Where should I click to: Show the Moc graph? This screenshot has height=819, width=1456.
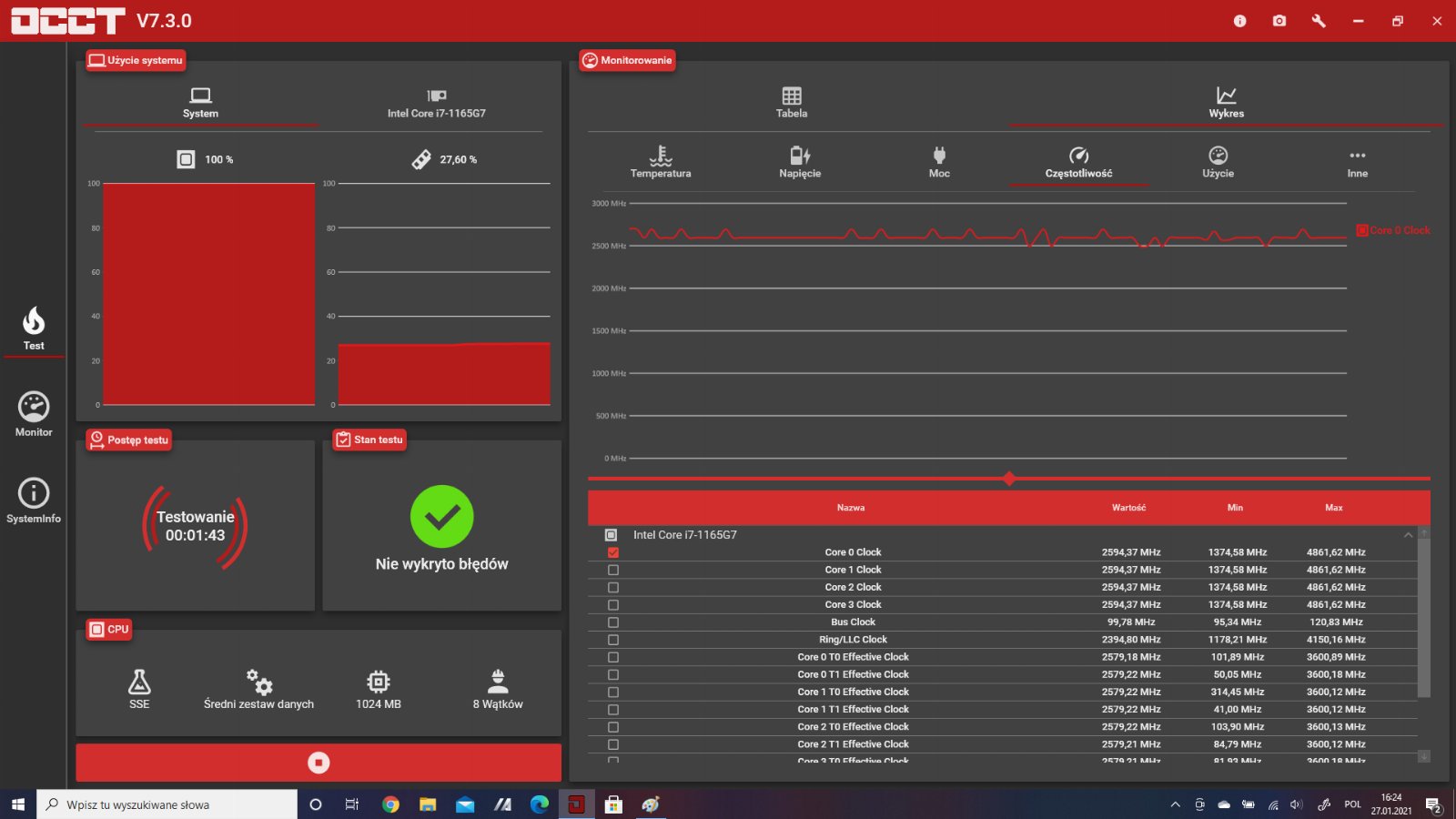coord(939,162)
